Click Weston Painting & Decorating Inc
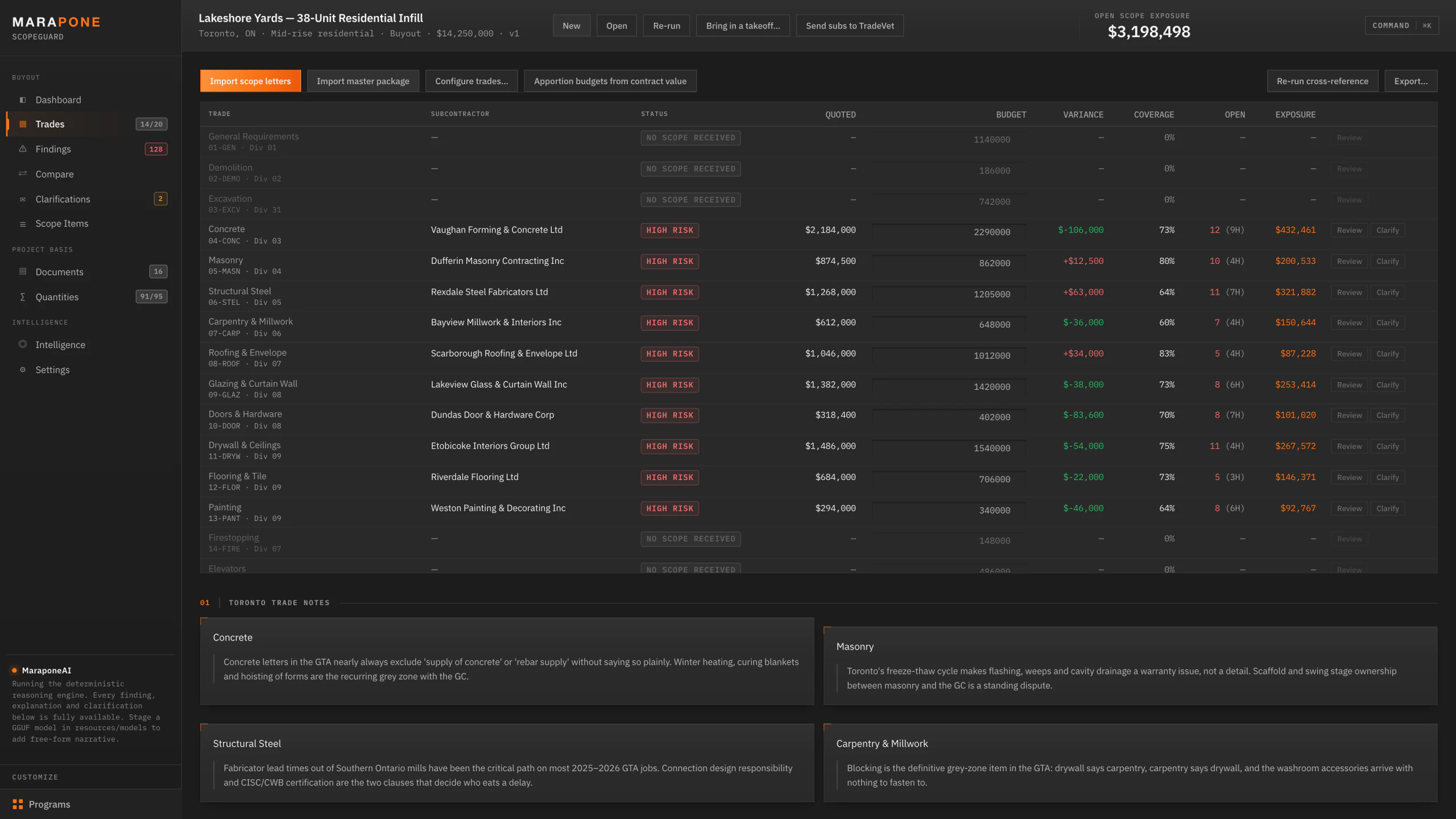The image size is (1456, 819). coord(498,508)
